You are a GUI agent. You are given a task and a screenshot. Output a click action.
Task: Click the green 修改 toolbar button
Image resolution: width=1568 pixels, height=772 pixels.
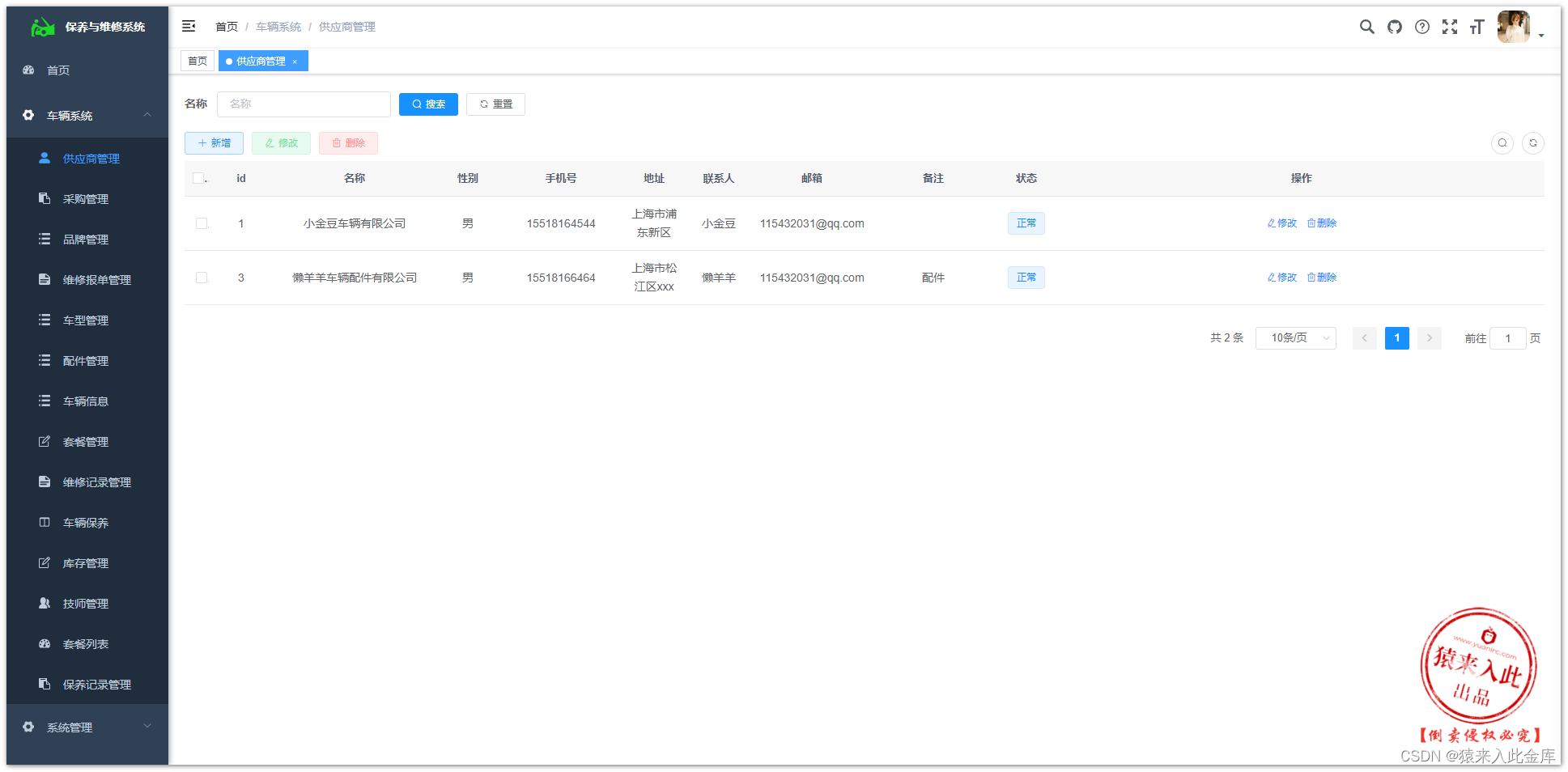pyautogui.click(x=281, y=143)
